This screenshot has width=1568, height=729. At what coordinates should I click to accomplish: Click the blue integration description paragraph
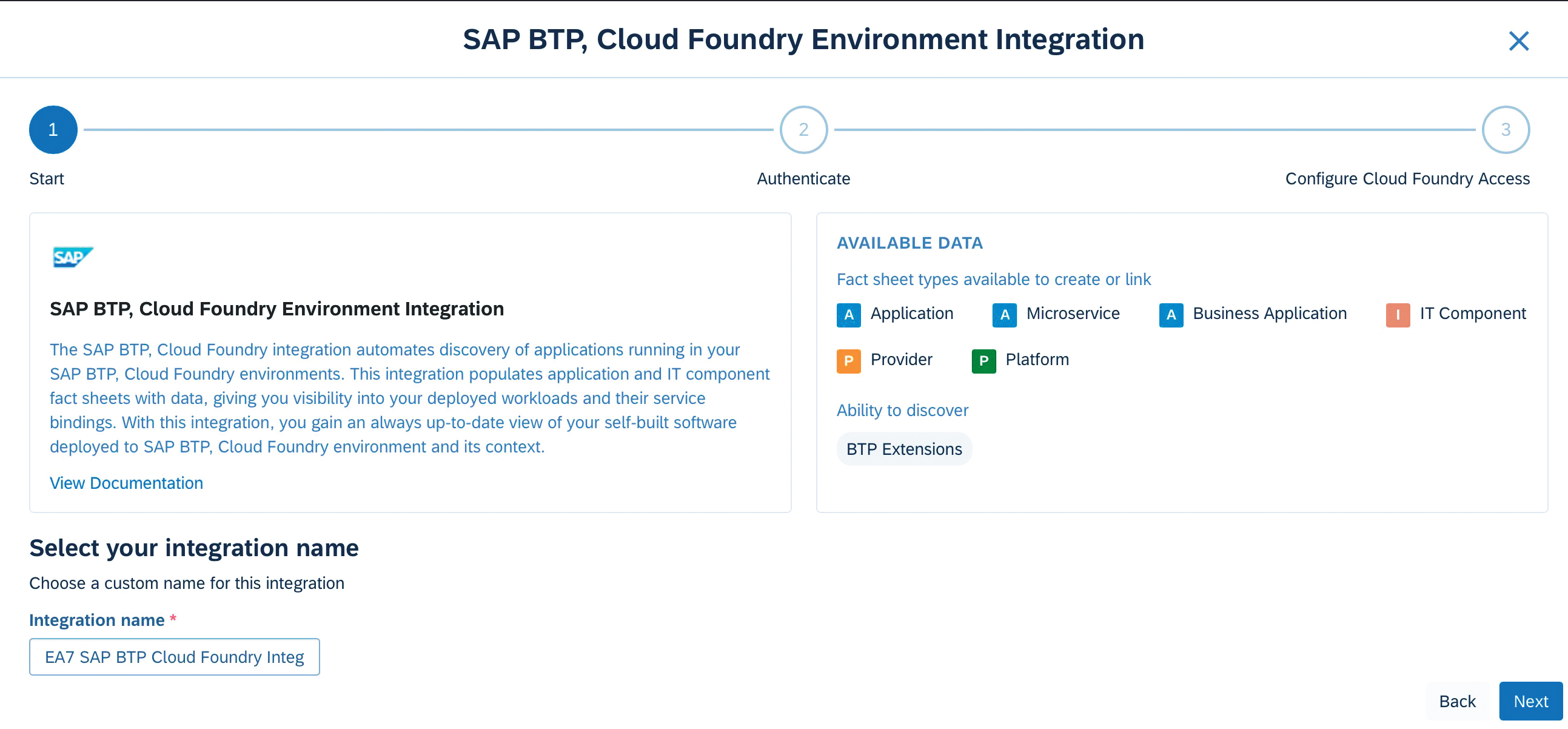pyautogui.click(x=409, y=398)
